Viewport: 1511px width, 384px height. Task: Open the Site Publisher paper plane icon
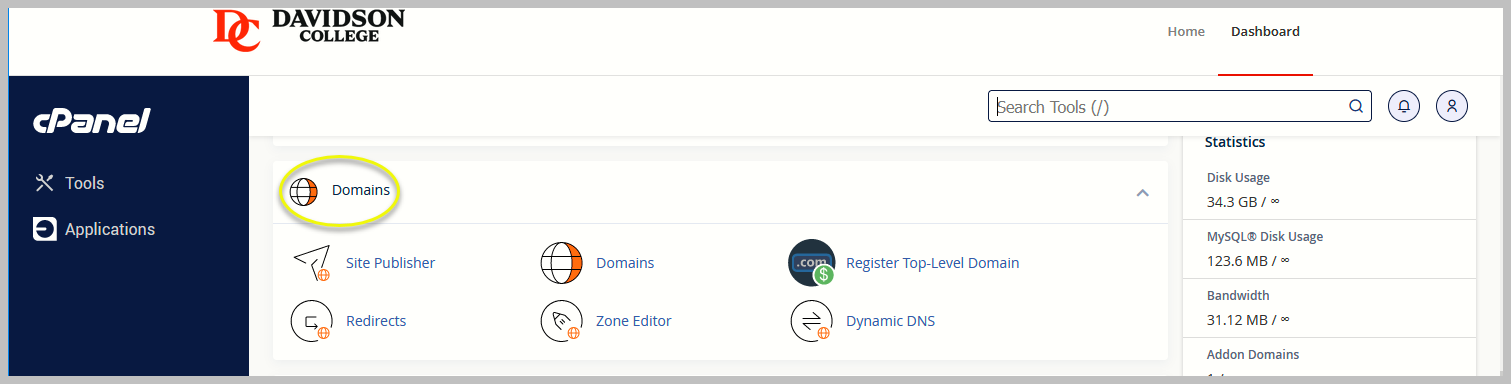311,263
